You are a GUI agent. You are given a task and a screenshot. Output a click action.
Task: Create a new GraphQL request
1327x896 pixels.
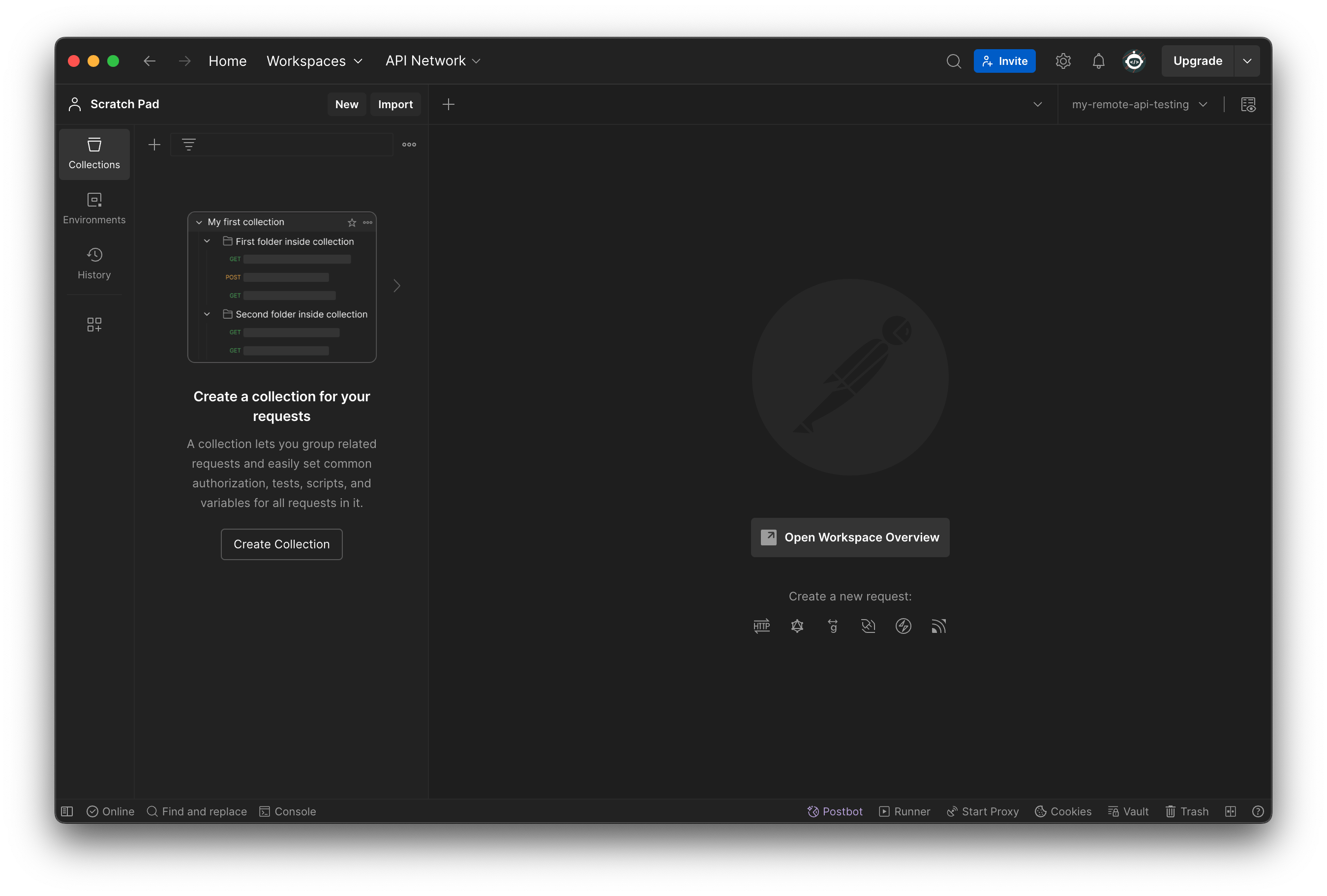coord(798,626)
